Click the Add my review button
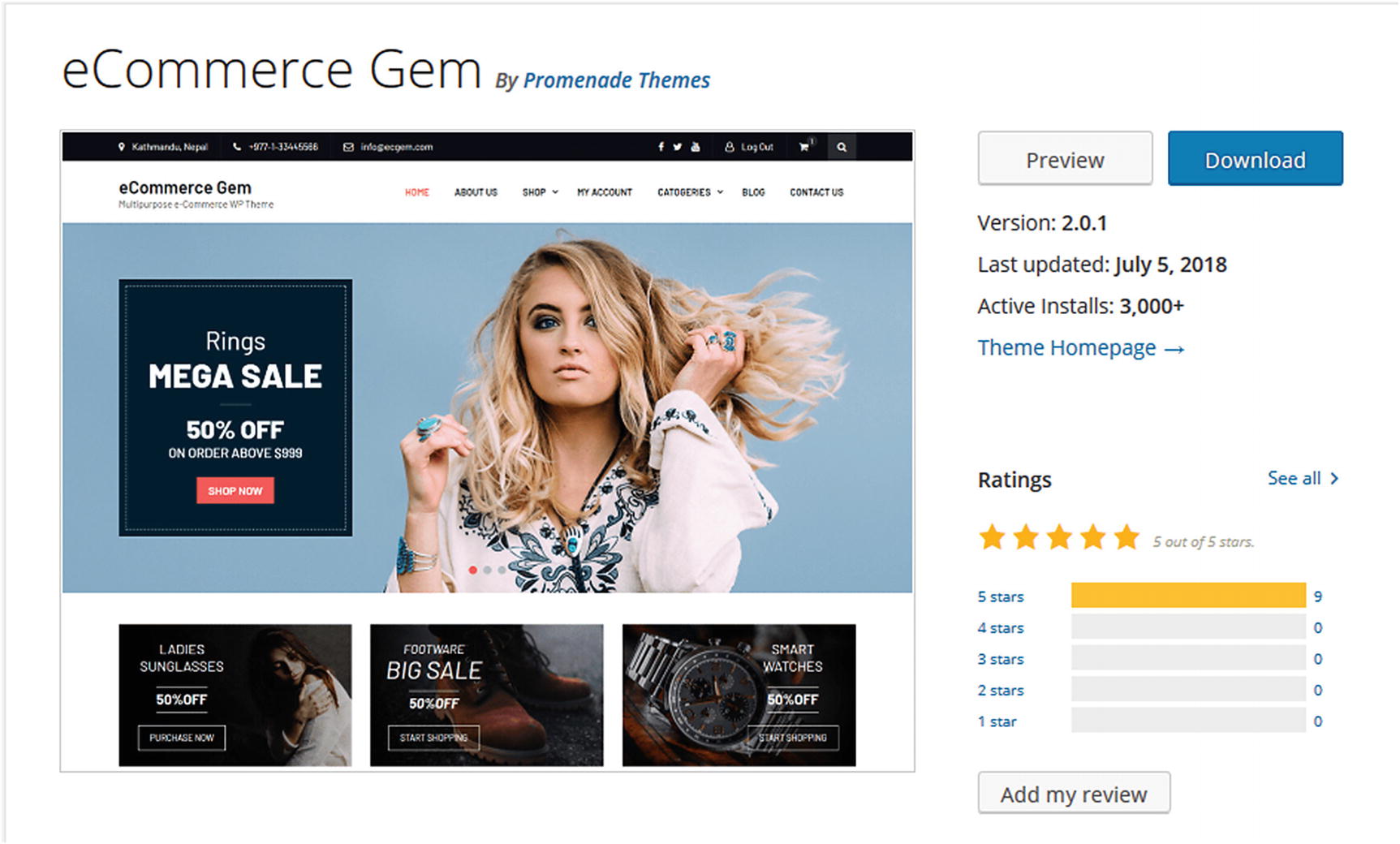 tap(1074, 793)
